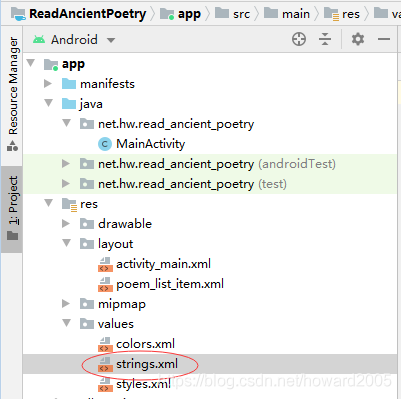Open the Android view dropdown
Viewport: 401px width, 399px height.
(x=111, y=40)
